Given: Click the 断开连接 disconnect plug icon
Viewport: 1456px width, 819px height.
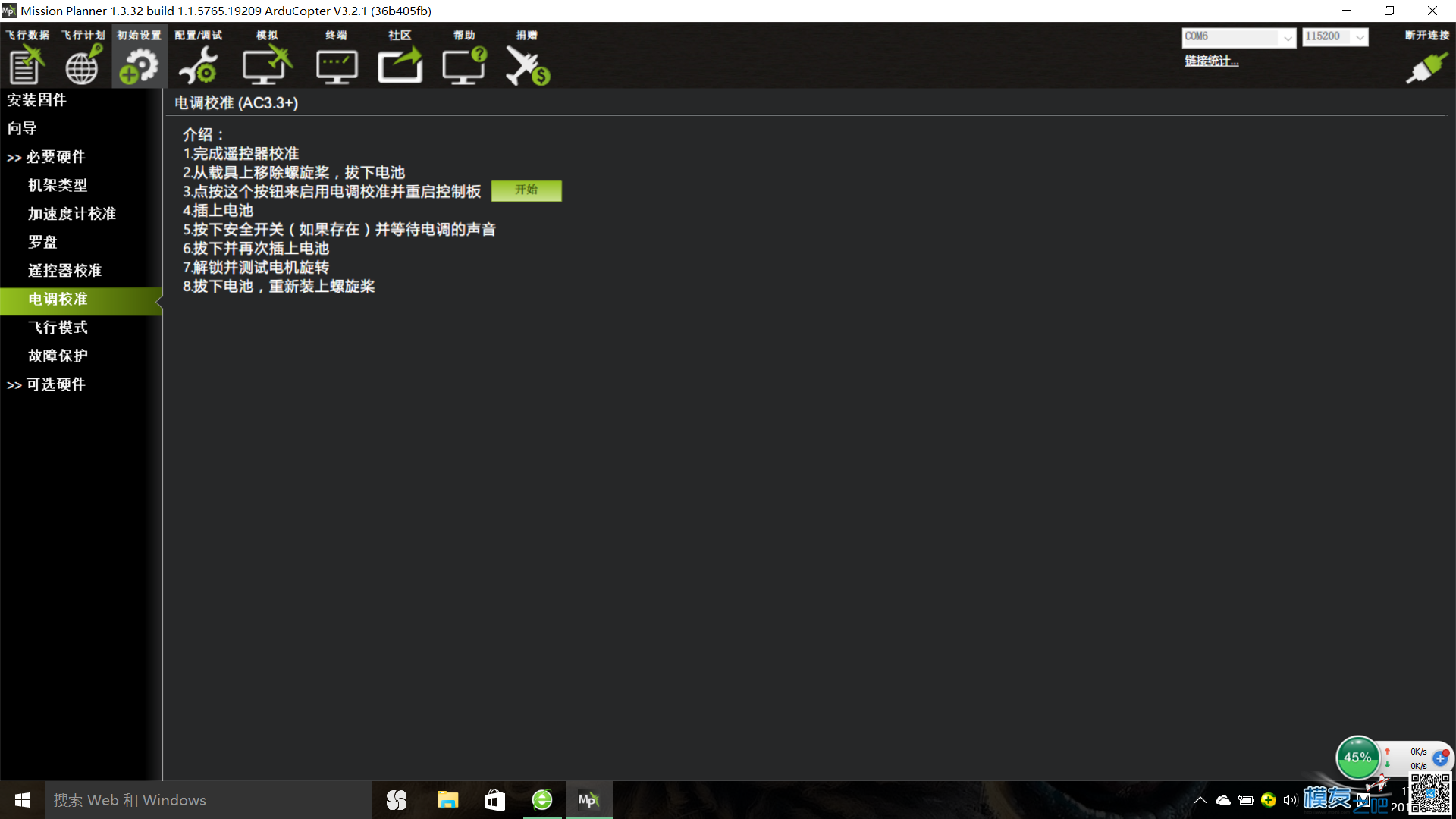Looking at the screenshot, I should 1426,67.
